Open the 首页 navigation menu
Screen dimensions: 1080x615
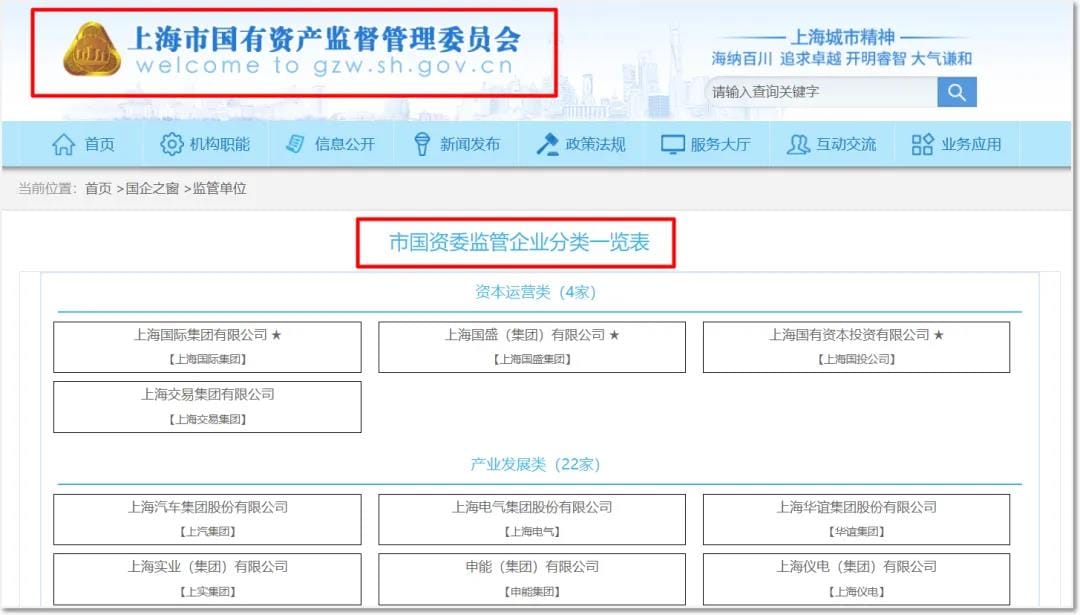[99, 145]
